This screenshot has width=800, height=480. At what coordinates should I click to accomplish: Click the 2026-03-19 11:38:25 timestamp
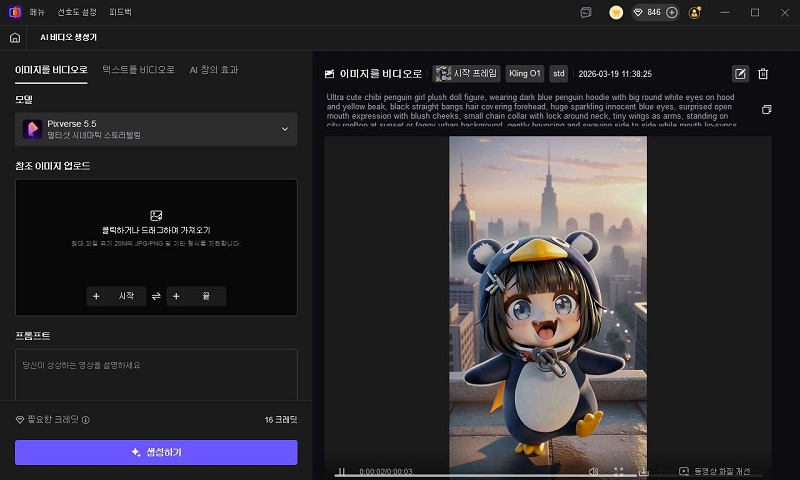tap(615, 74)
